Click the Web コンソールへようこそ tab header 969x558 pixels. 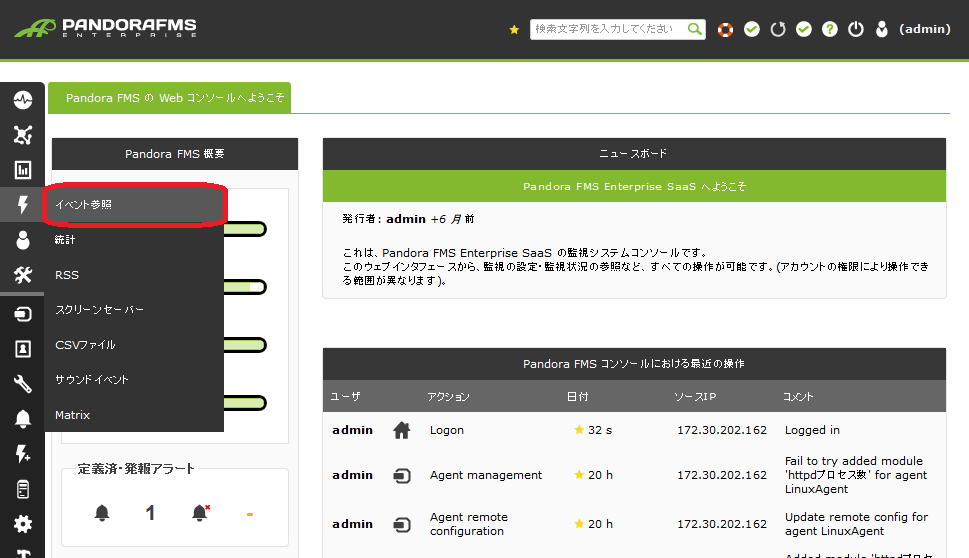169,98
